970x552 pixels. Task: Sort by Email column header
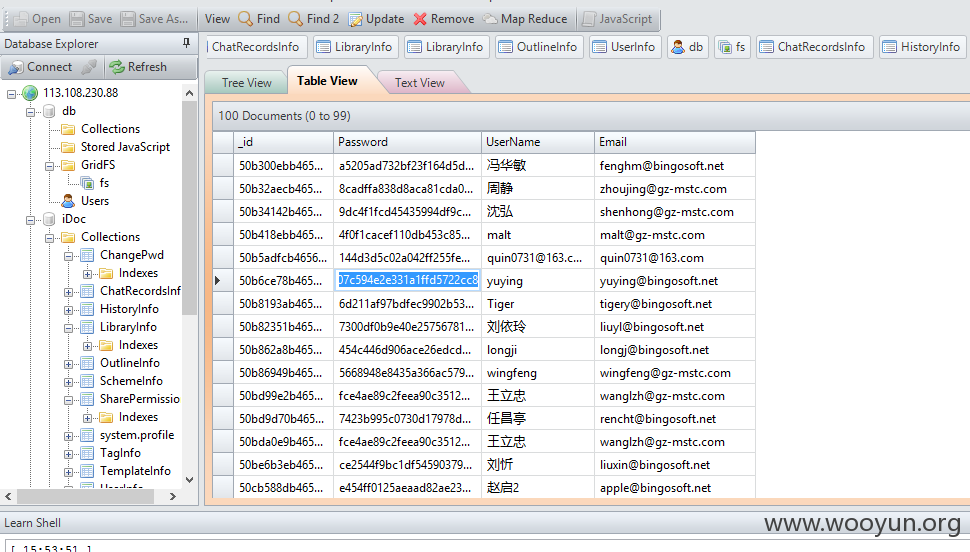tap(675, 142)
